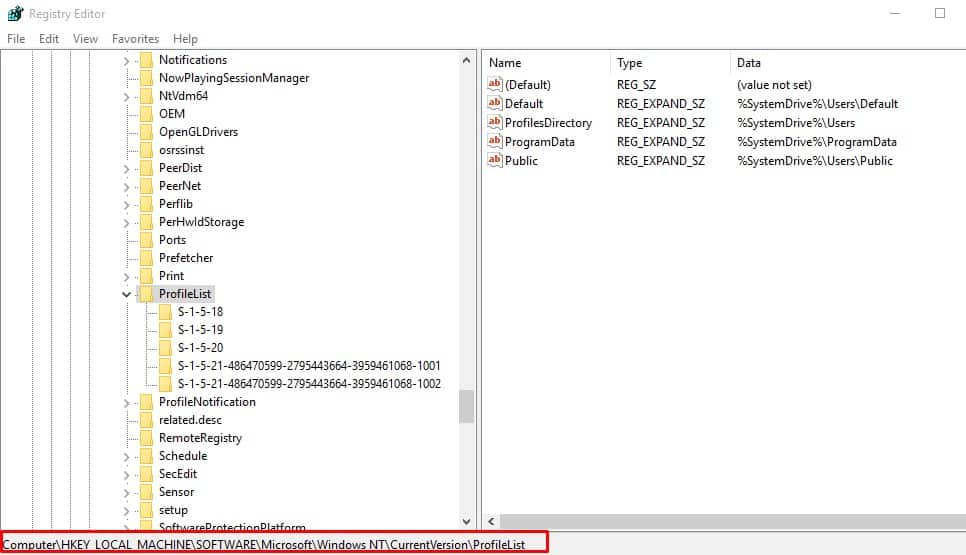The image size is (966, 555).
Task: Select %SystemDrive%\ProgramData data cell
Action: [817, 142]
